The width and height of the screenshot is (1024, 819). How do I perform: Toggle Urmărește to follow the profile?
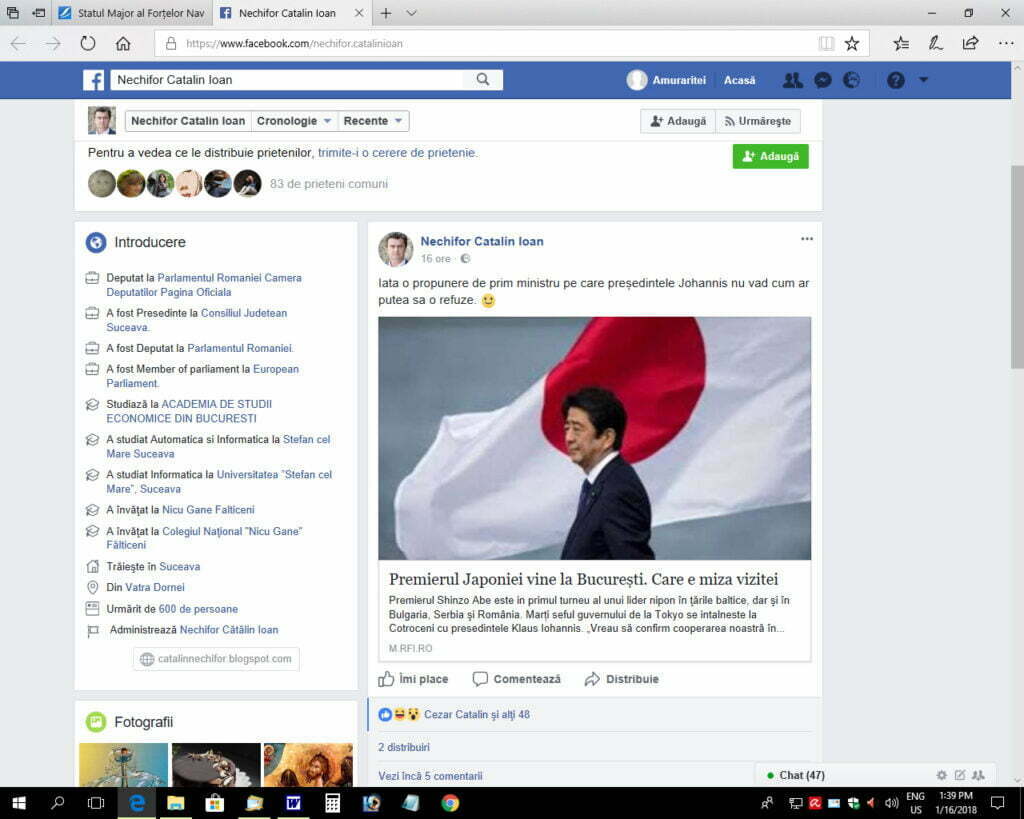[757, 121]
